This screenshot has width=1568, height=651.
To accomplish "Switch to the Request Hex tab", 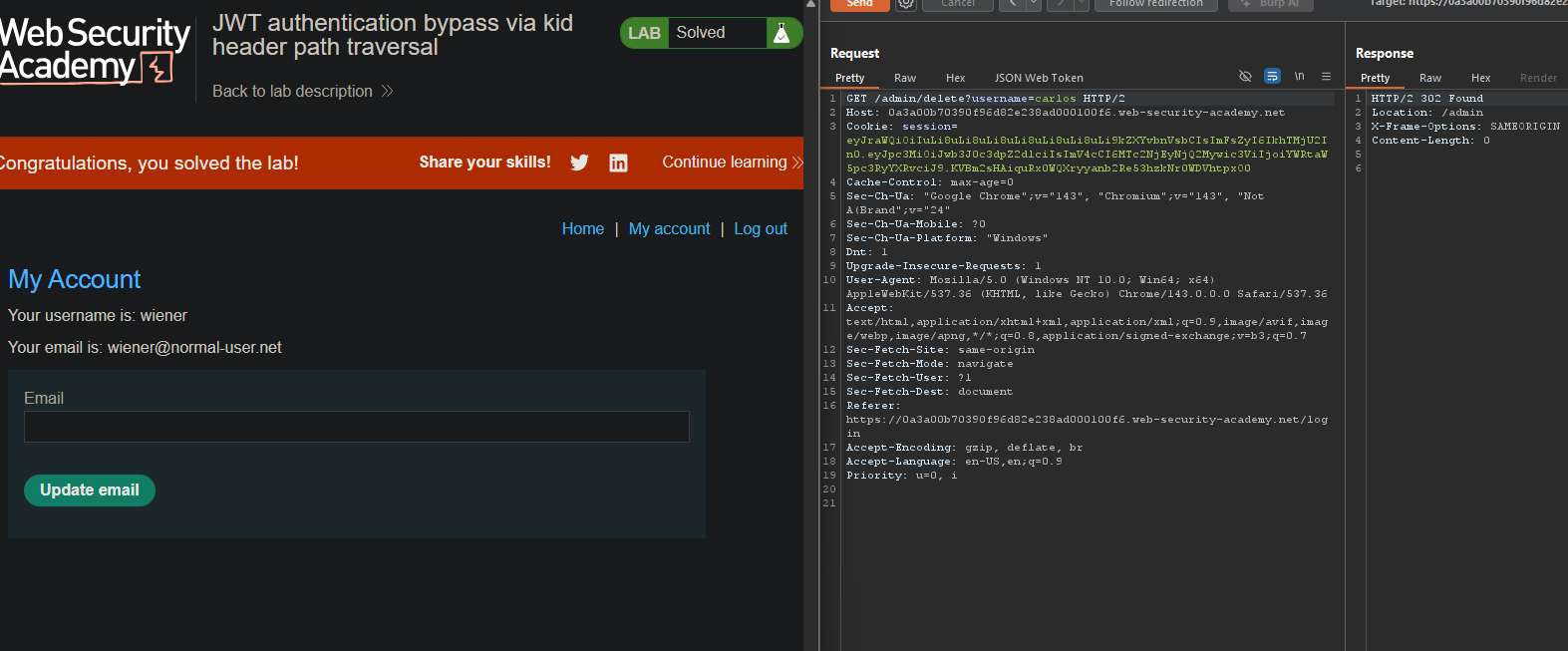I will coord(955,78).
